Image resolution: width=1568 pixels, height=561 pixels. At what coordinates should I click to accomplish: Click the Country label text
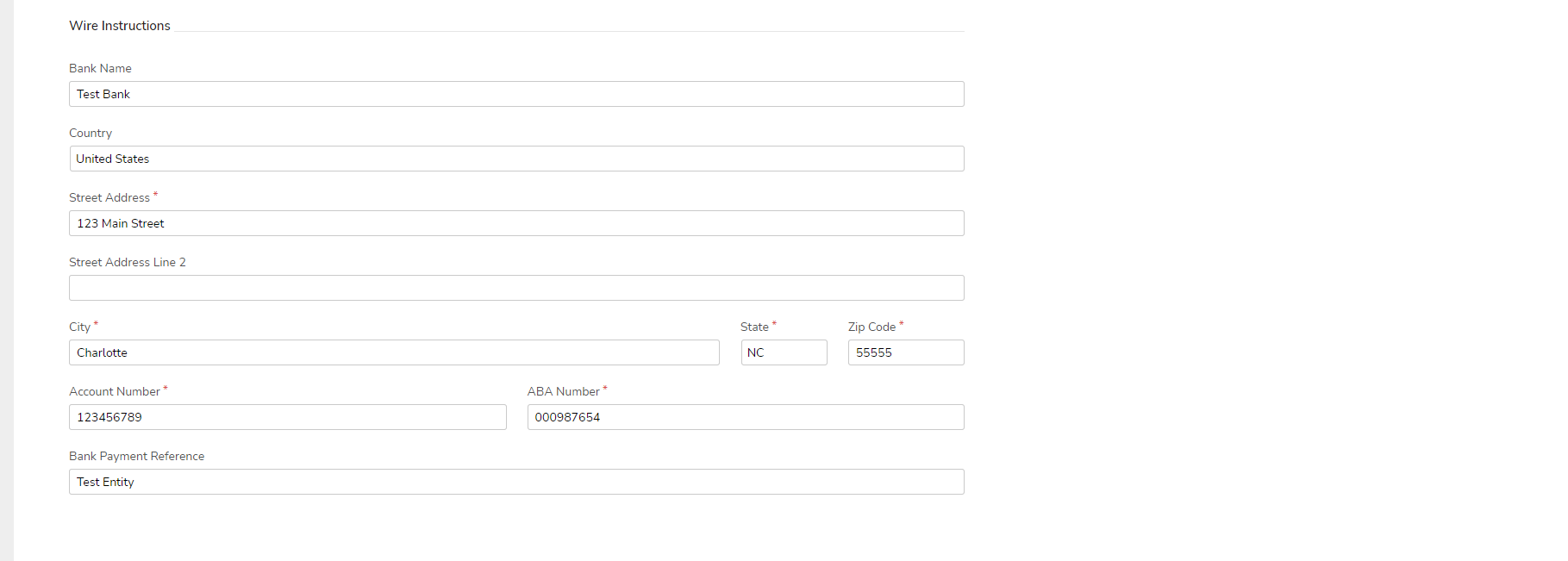tap(91, 133)
